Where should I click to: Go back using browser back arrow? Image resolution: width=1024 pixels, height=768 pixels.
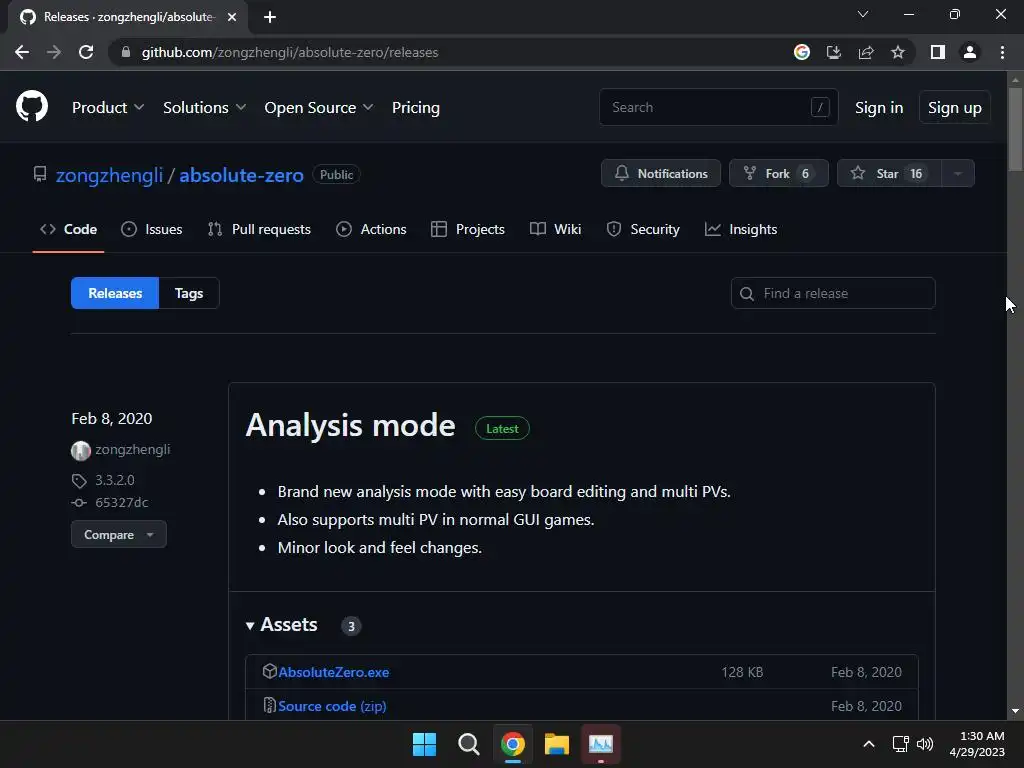22,52
